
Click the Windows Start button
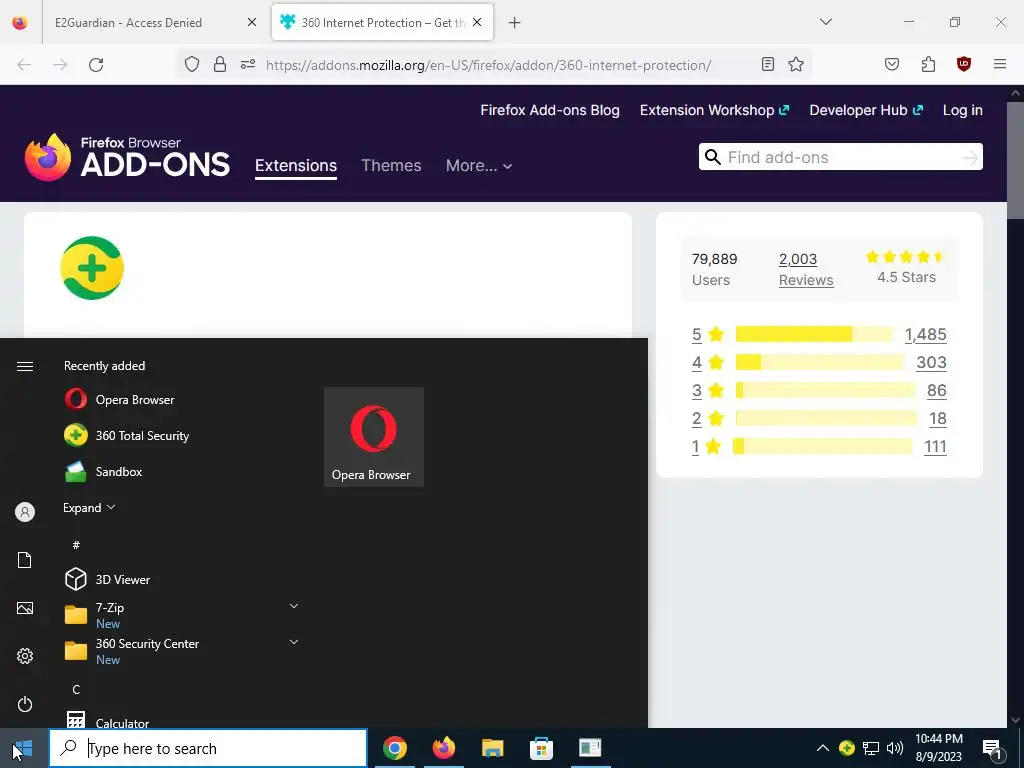[23, 748]
